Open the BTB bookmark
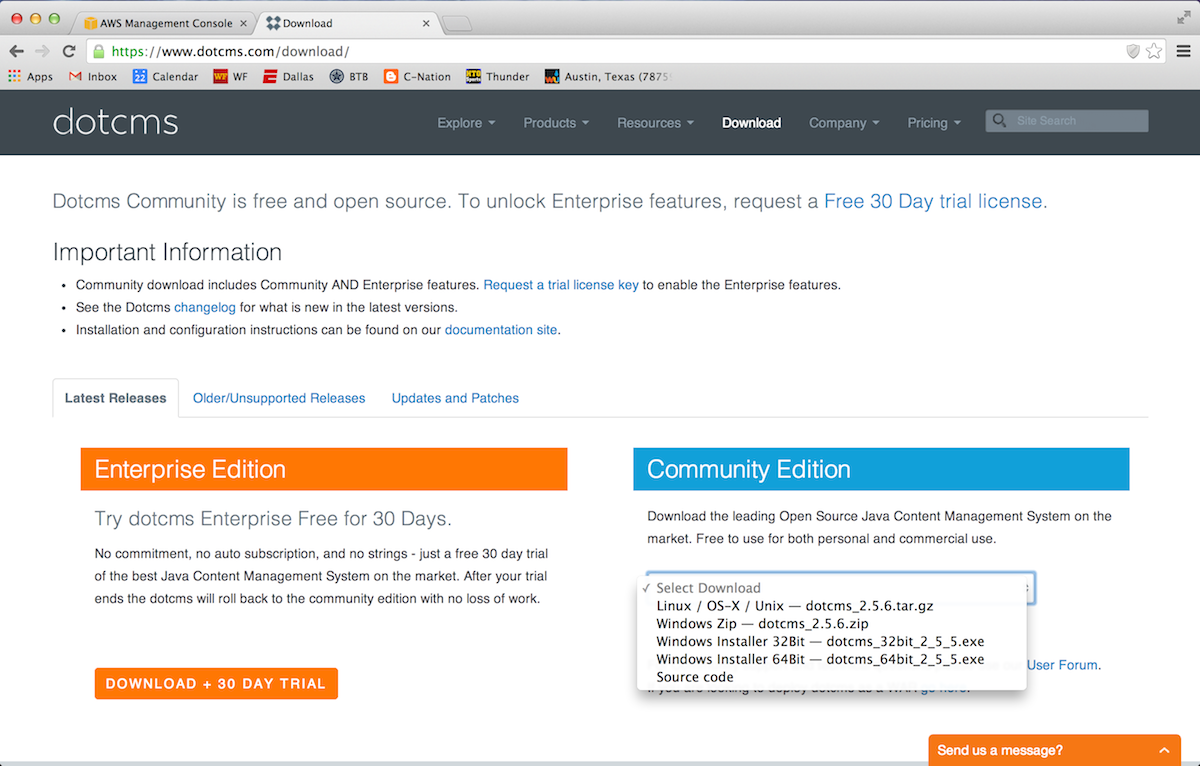Screen dimensions: 1200x766 coord(348,76)
